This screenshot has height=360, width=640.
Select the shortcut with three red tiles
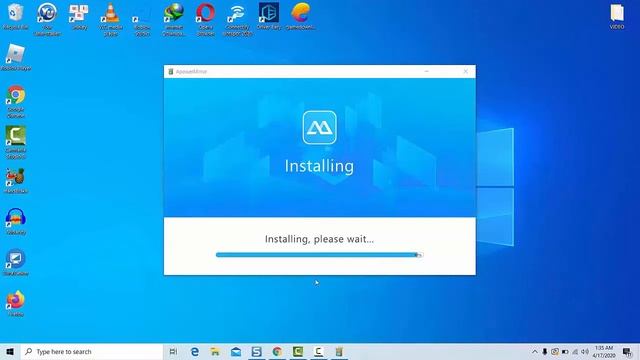pyautogui.click(x=79, y=16)
